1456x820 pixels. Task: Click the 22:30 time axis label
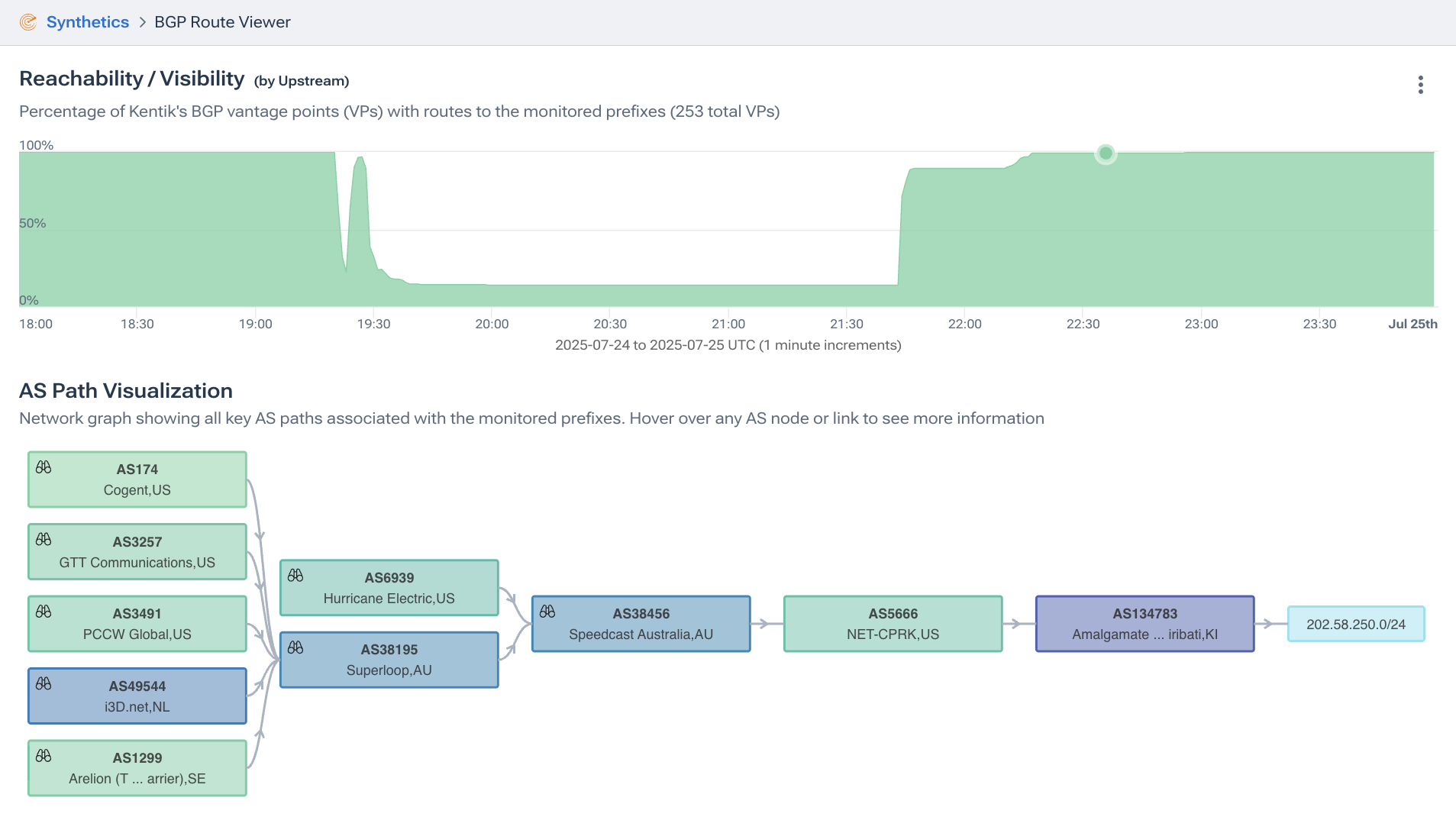coord(1083,324)
